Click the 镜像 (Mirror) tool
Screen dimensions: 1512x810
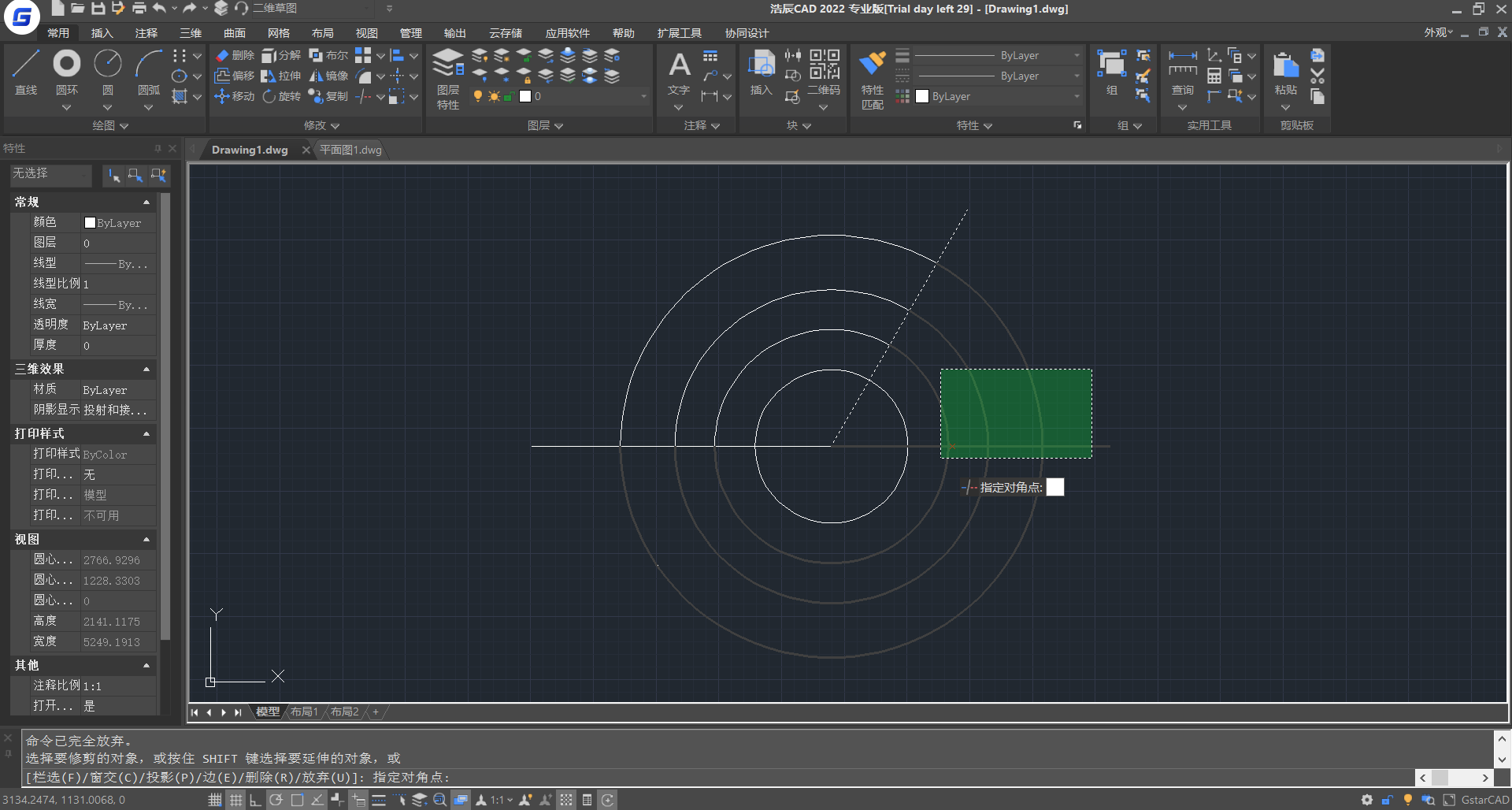coord(329,76)
